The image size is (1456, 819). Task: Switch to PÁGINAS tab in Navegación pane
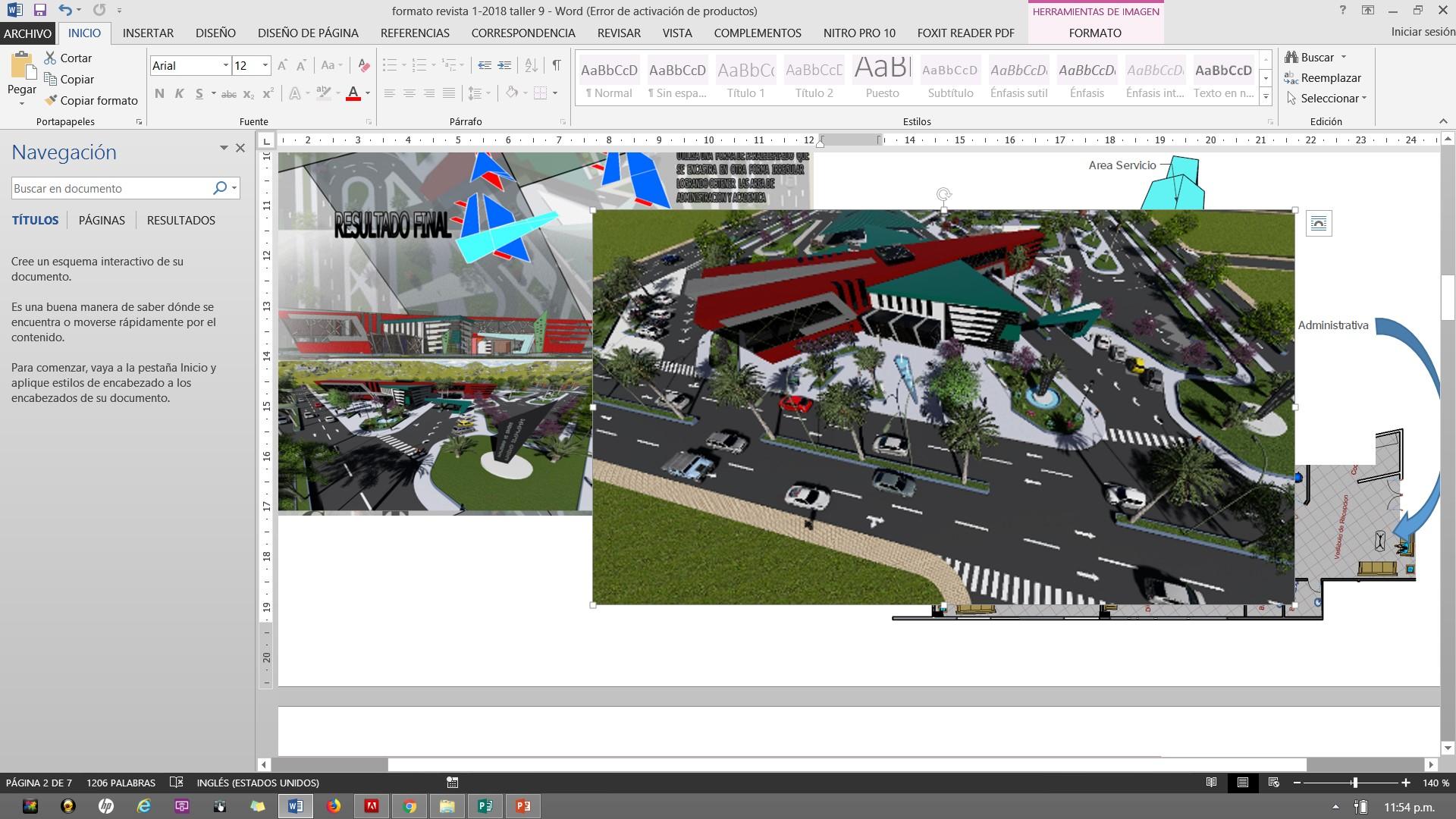[102, 220]
